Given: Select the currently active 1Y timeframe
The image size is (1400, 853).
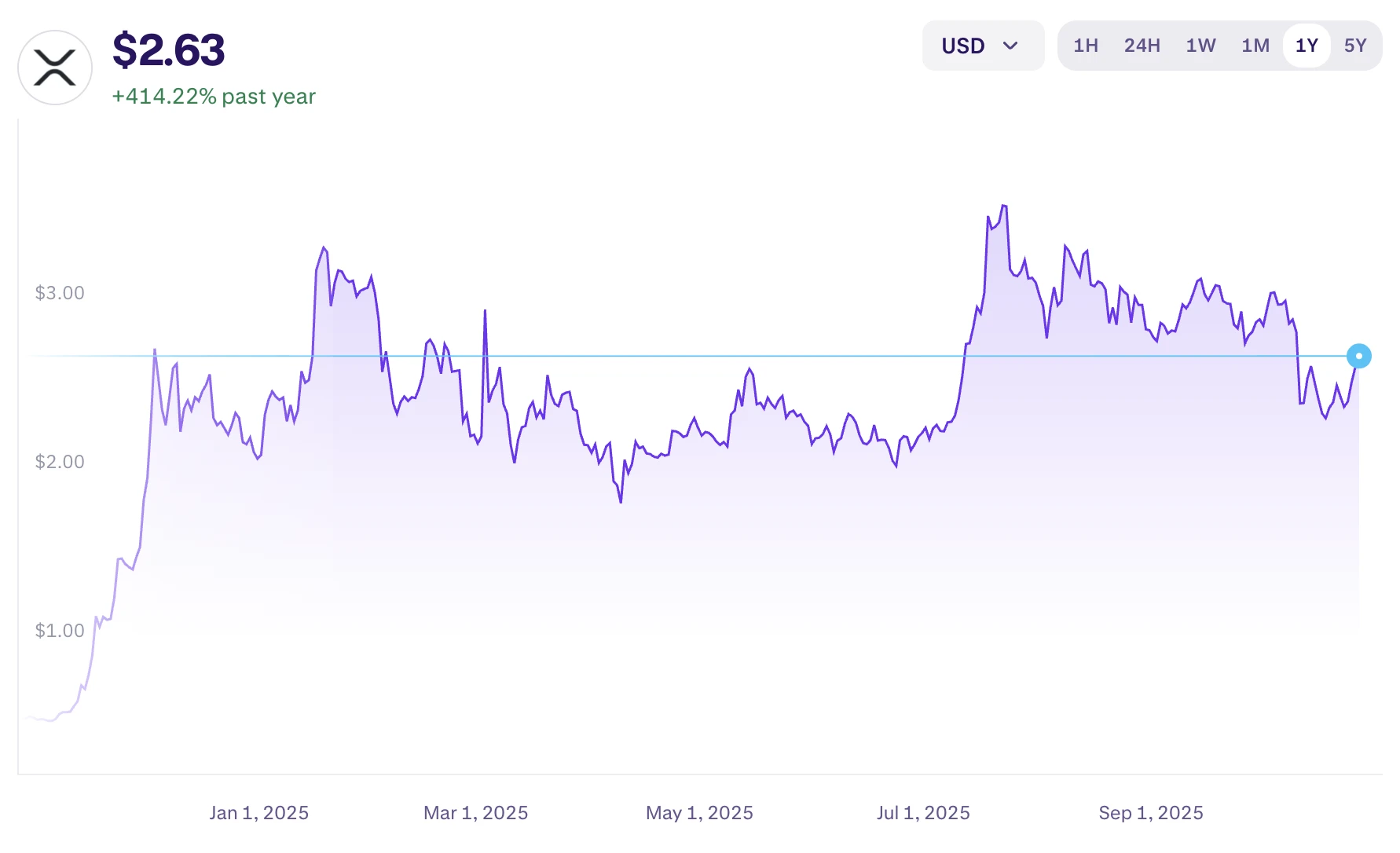Looking at the screenshot, I should [x=1306, y=46].
